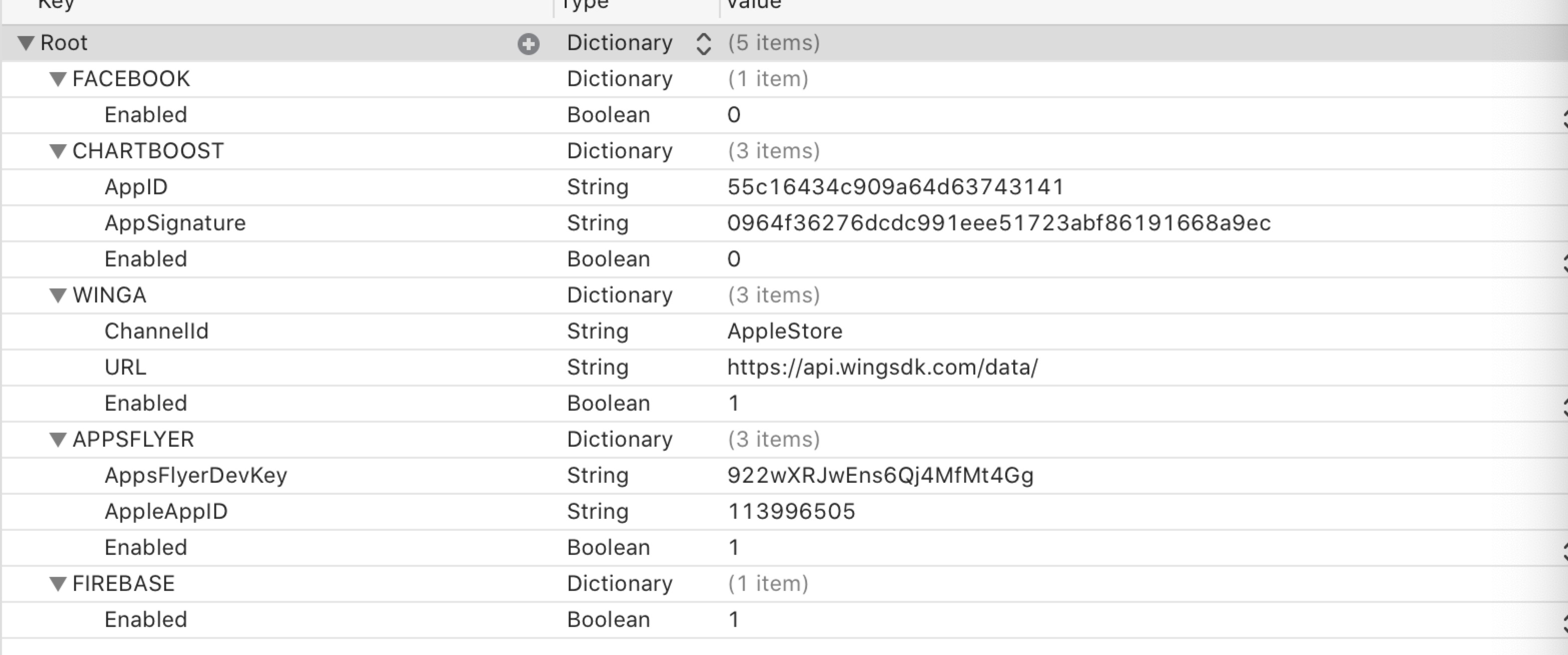Screen dimensions: 1568x655
Task: Select the AppleAppID key
Action: (x=166, y=511)
